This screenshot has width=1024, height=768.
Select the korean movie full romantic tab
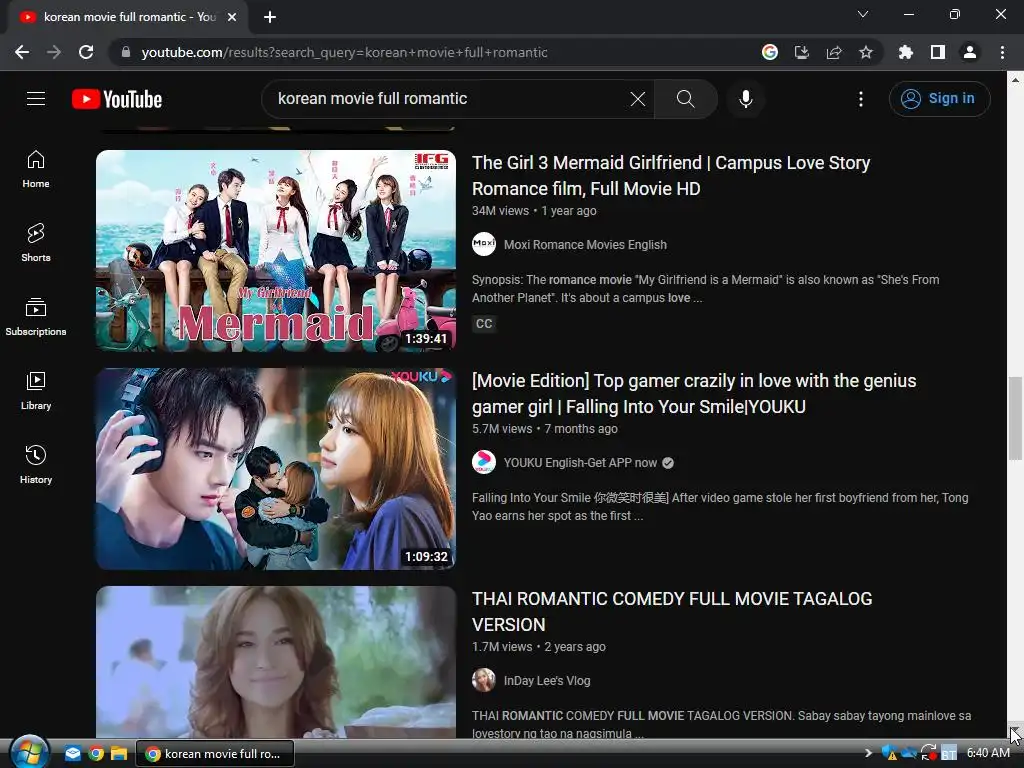(127, 17)
